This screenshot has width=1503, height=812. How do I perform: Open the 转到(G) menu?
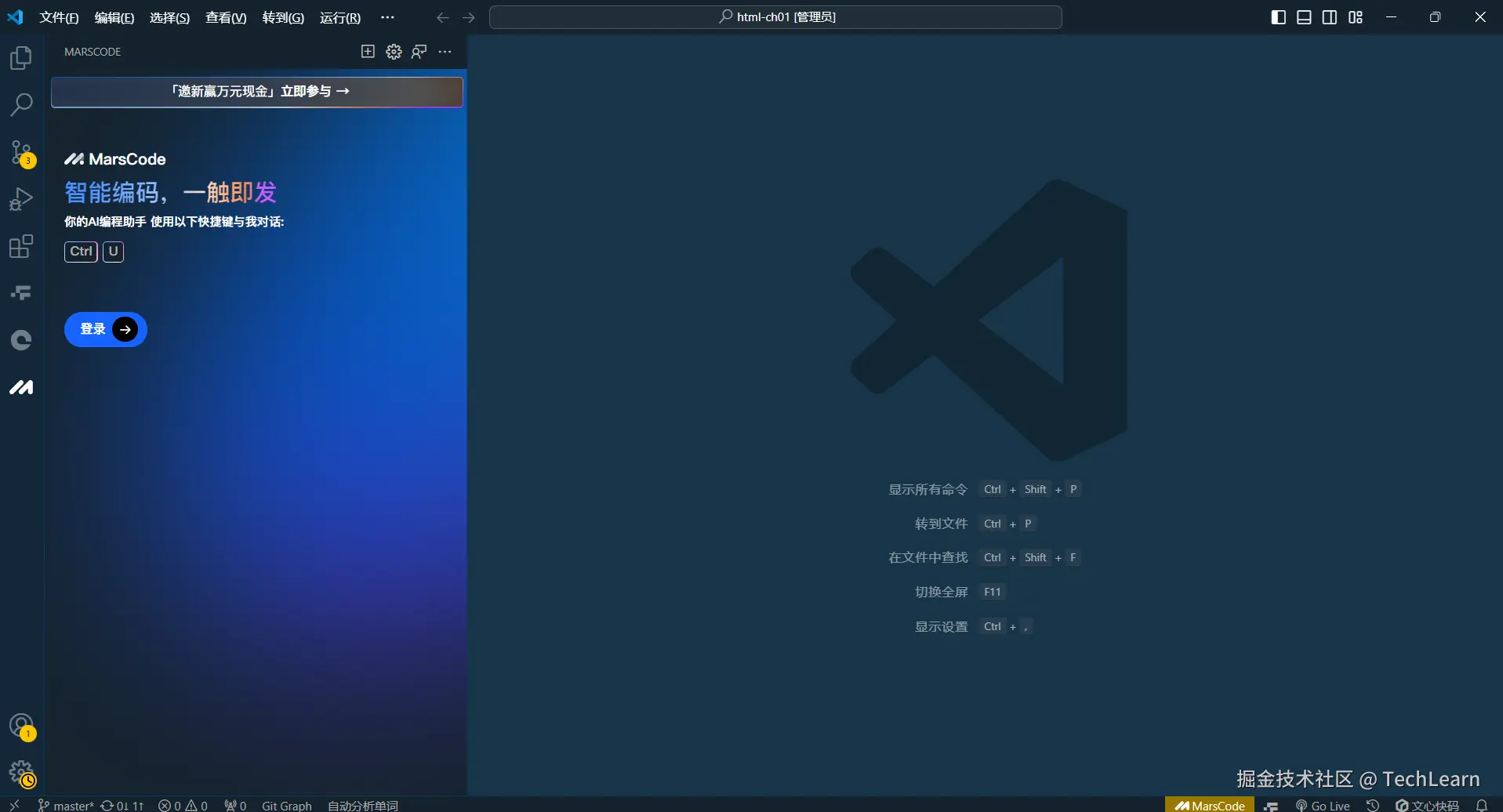pyautogui.click(x=283, y=17)
